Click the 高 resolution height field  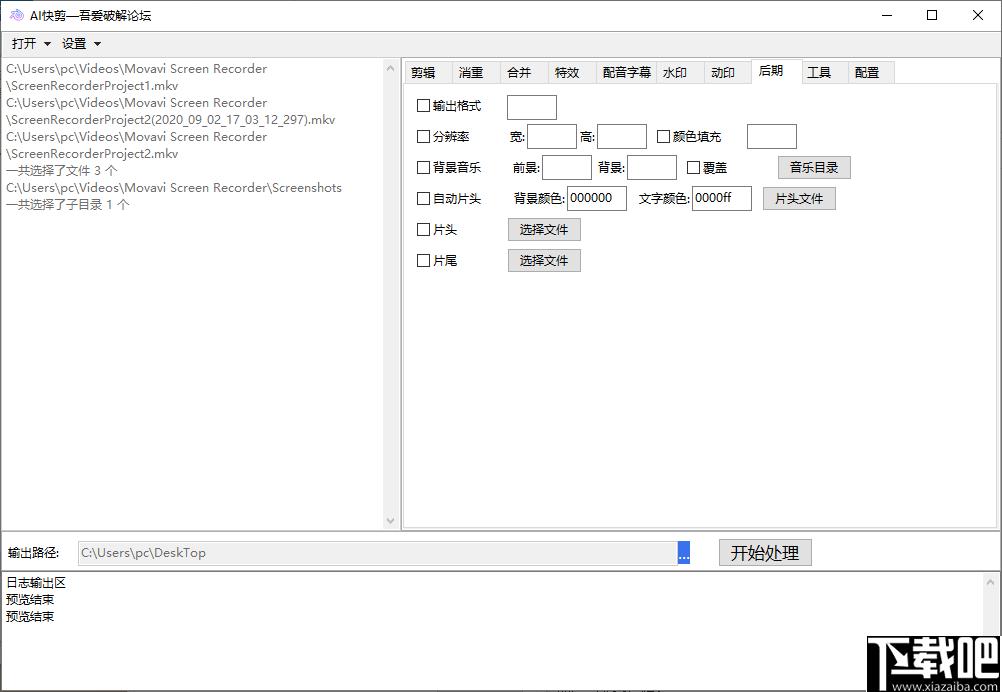pos(622,137)
